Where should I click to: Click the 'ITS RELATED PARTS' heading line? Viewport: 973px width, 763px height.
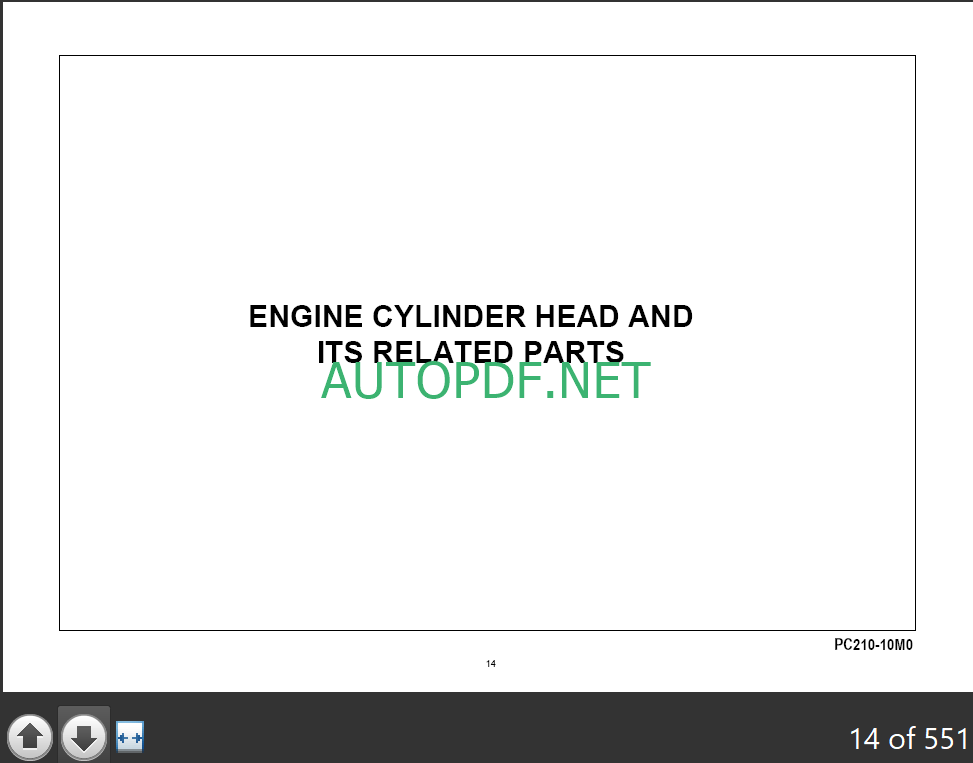tap(470, 352)
